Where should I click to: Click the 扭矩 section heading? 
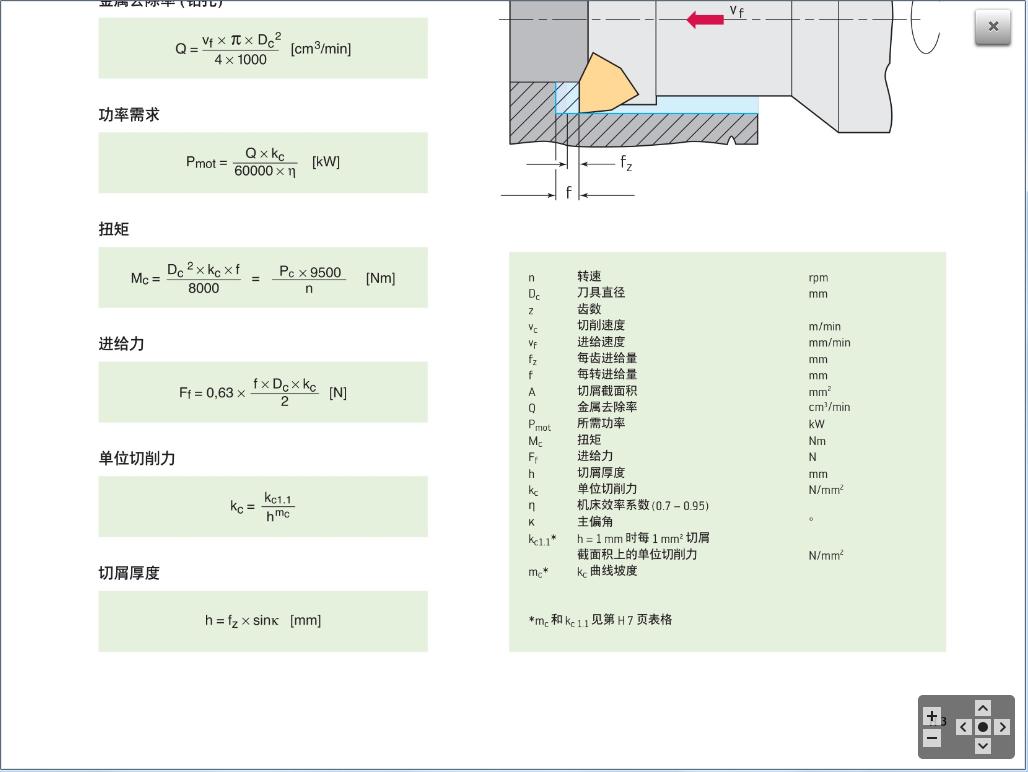click(x=114, y=229)
